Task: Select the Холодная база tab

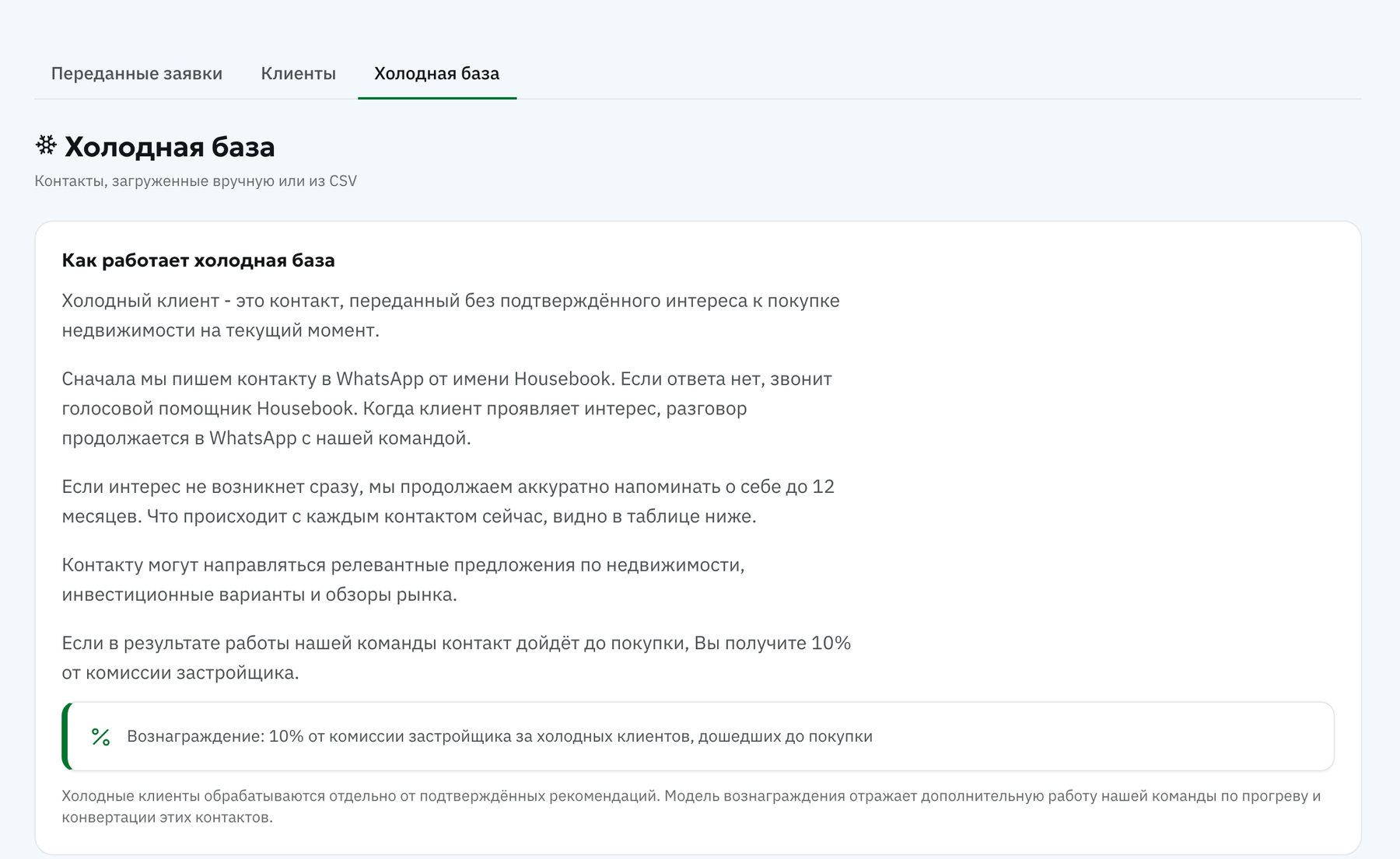Action: click(437, 74)
